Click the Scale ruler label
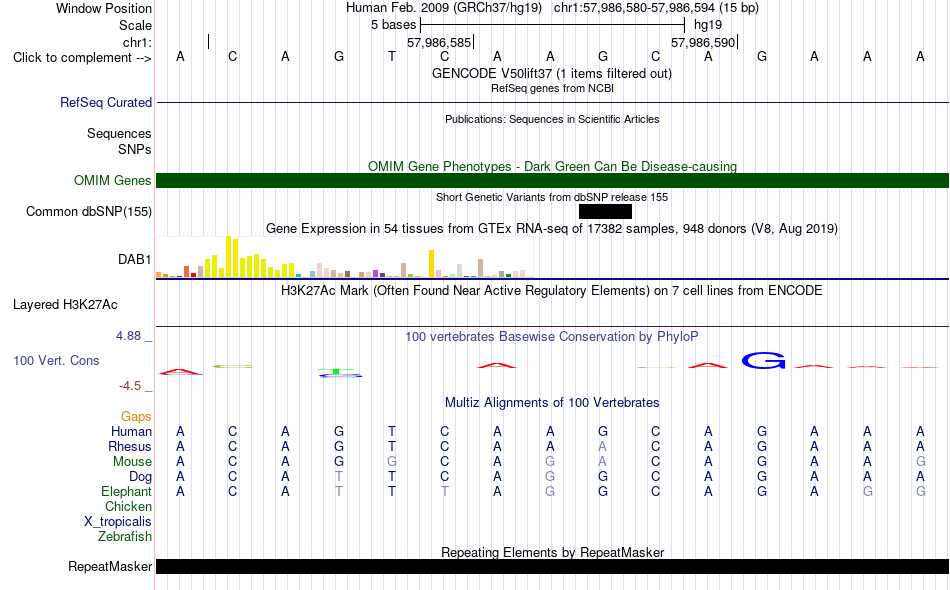This screenshot has height=590, width=950. click(x=135, y=25)
